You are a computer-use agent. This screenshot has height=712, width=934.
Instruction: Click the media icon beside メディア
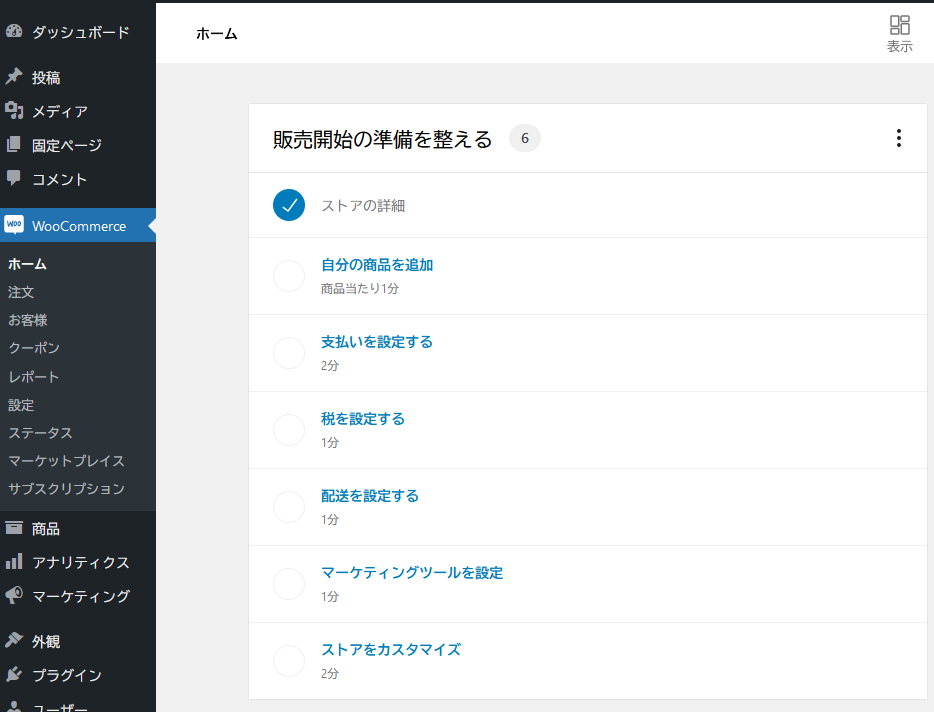(14, 110)
